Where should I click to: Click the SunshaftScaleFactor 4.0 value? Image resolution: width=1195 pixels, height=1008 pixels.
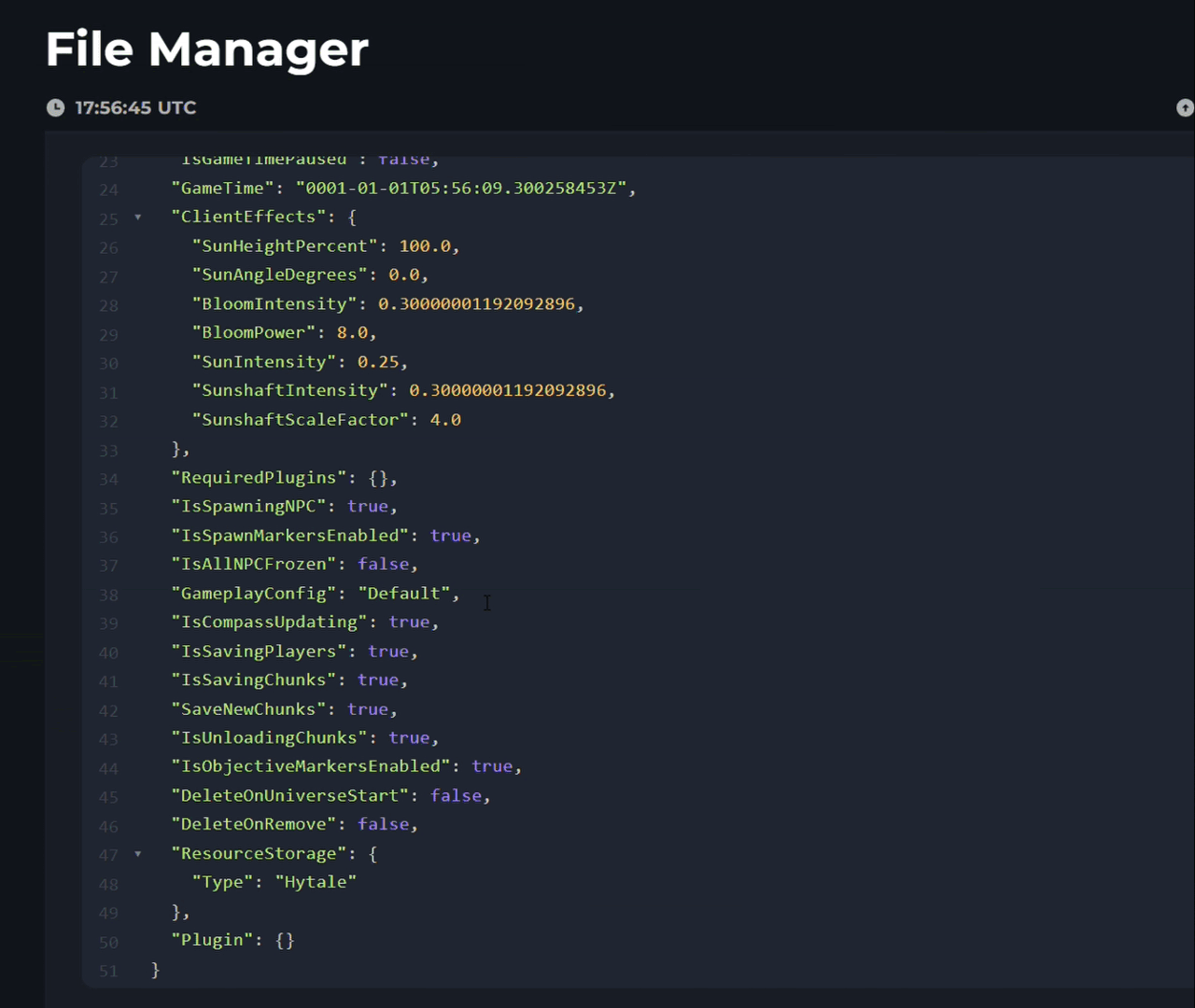[445, 420]
